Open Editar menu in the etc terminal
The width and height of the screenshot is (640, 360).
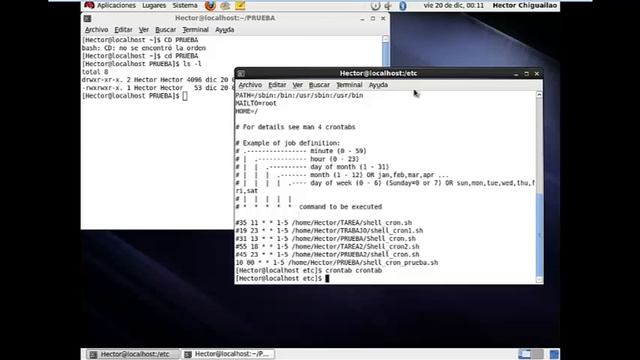(x=277, y=85)
